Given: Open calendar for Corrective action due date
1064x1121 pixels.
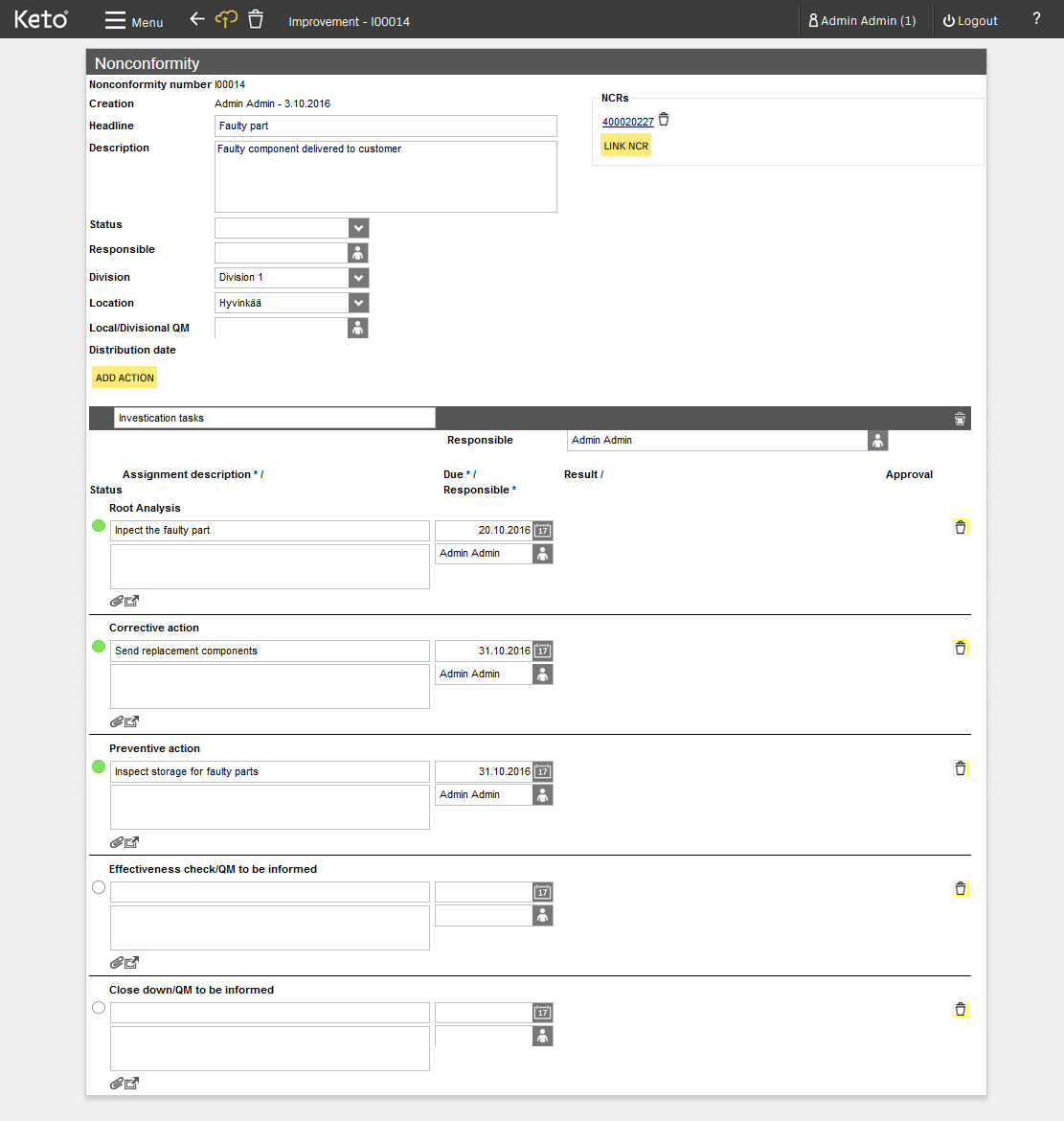Looking at the screenshot, I should [543, 652].
